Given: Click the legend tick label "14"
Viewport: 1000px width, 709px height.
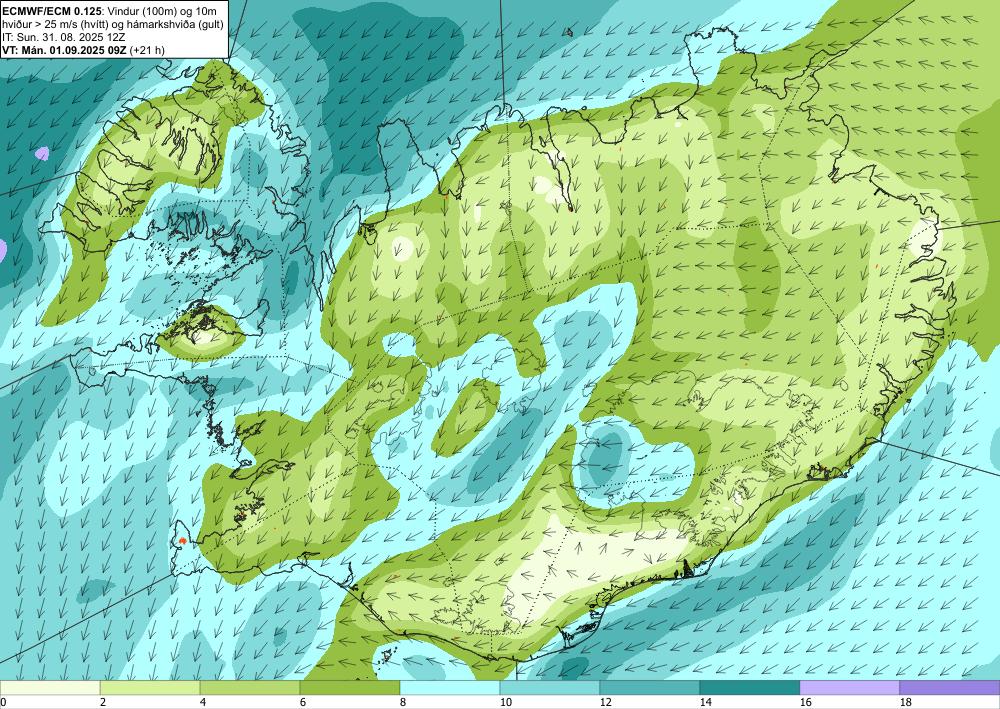Looking at the screenshot, I should (705, 703).
